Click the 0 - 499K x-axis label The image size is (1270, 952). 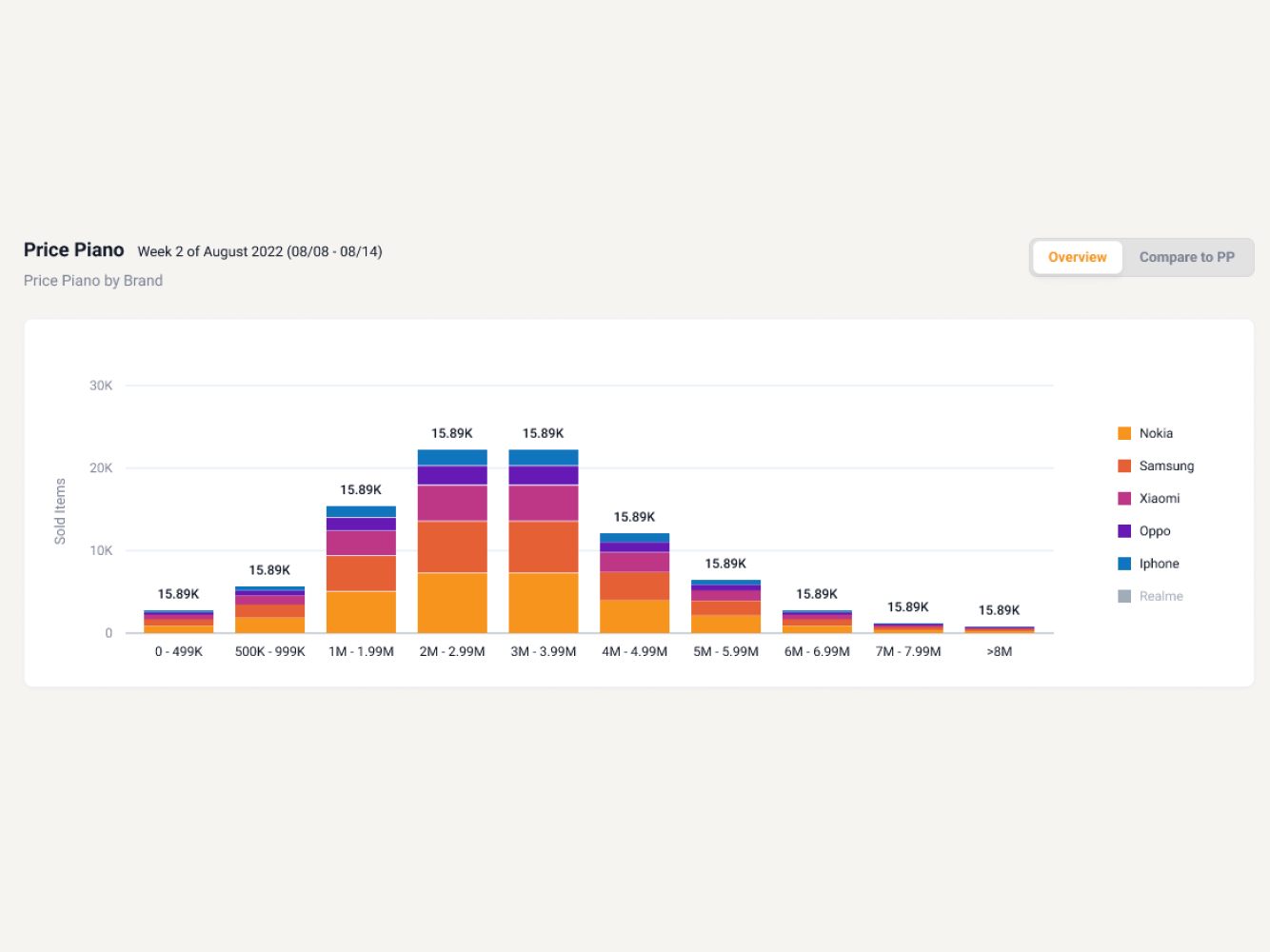coord(179,651)
